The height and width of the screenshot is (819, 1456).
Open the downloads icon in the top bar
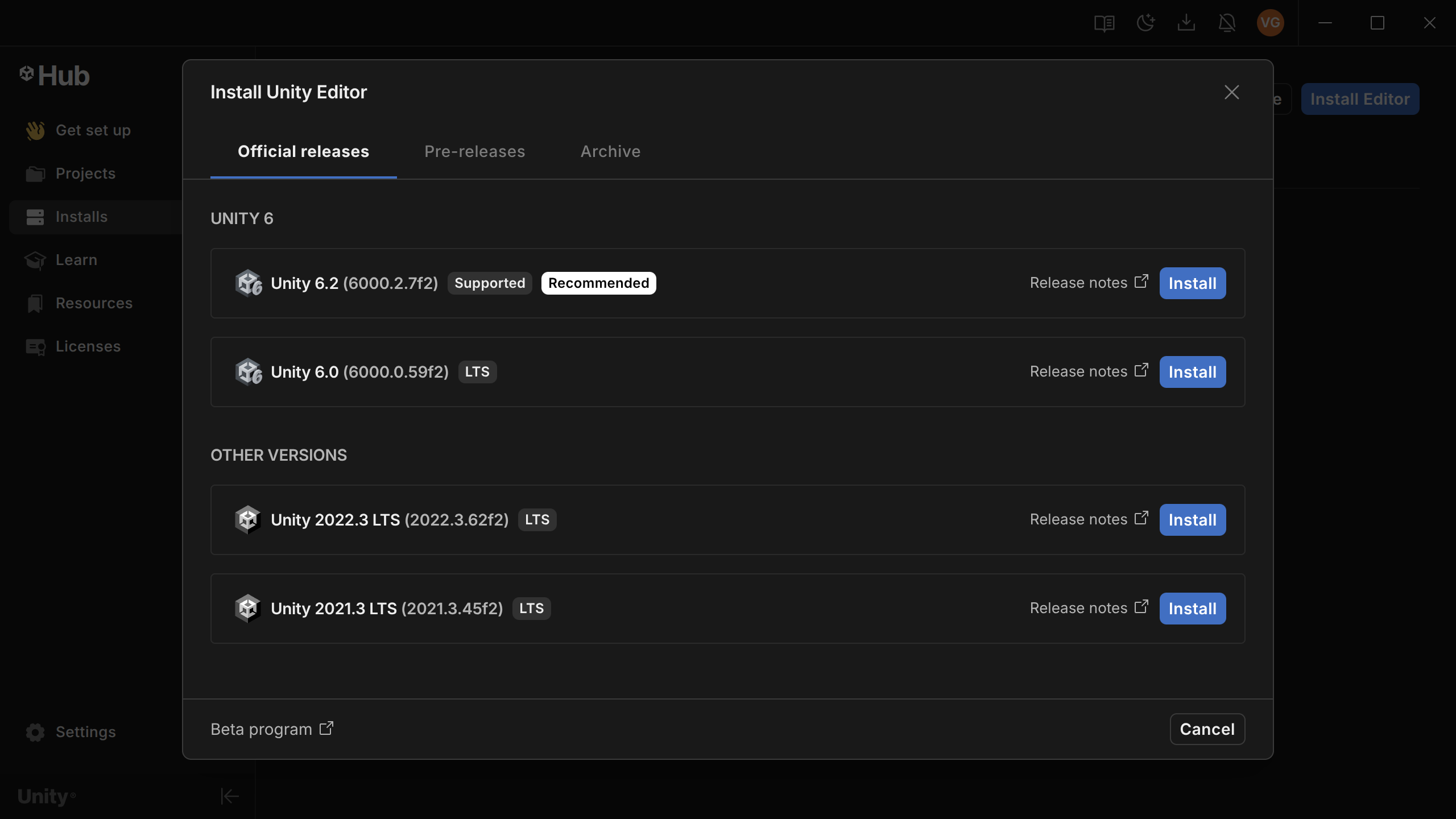pyautogui.click(x=1186, y=23)
